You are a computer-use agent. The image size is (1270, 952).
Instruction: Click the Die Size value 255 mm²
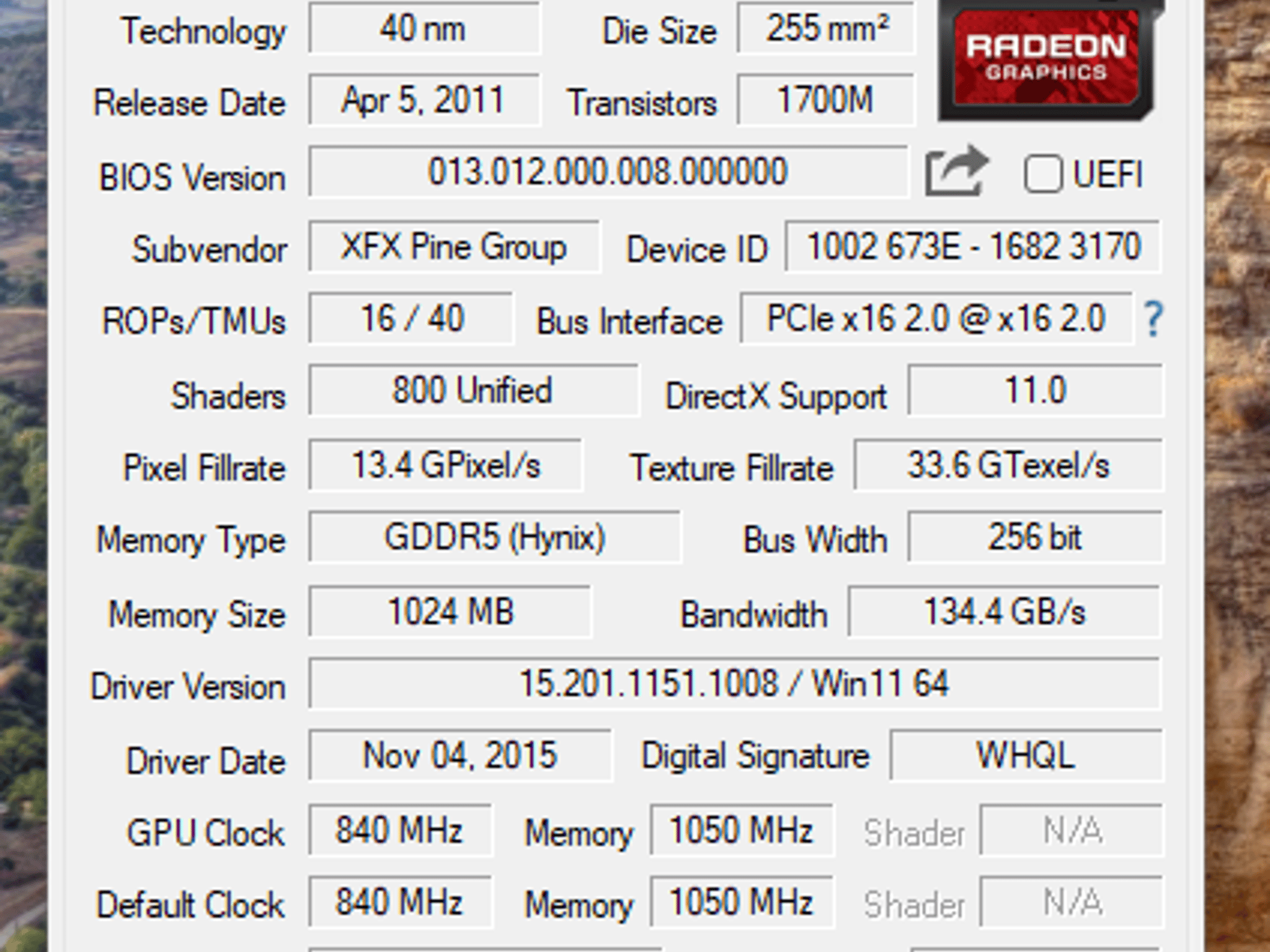point(825,29)
